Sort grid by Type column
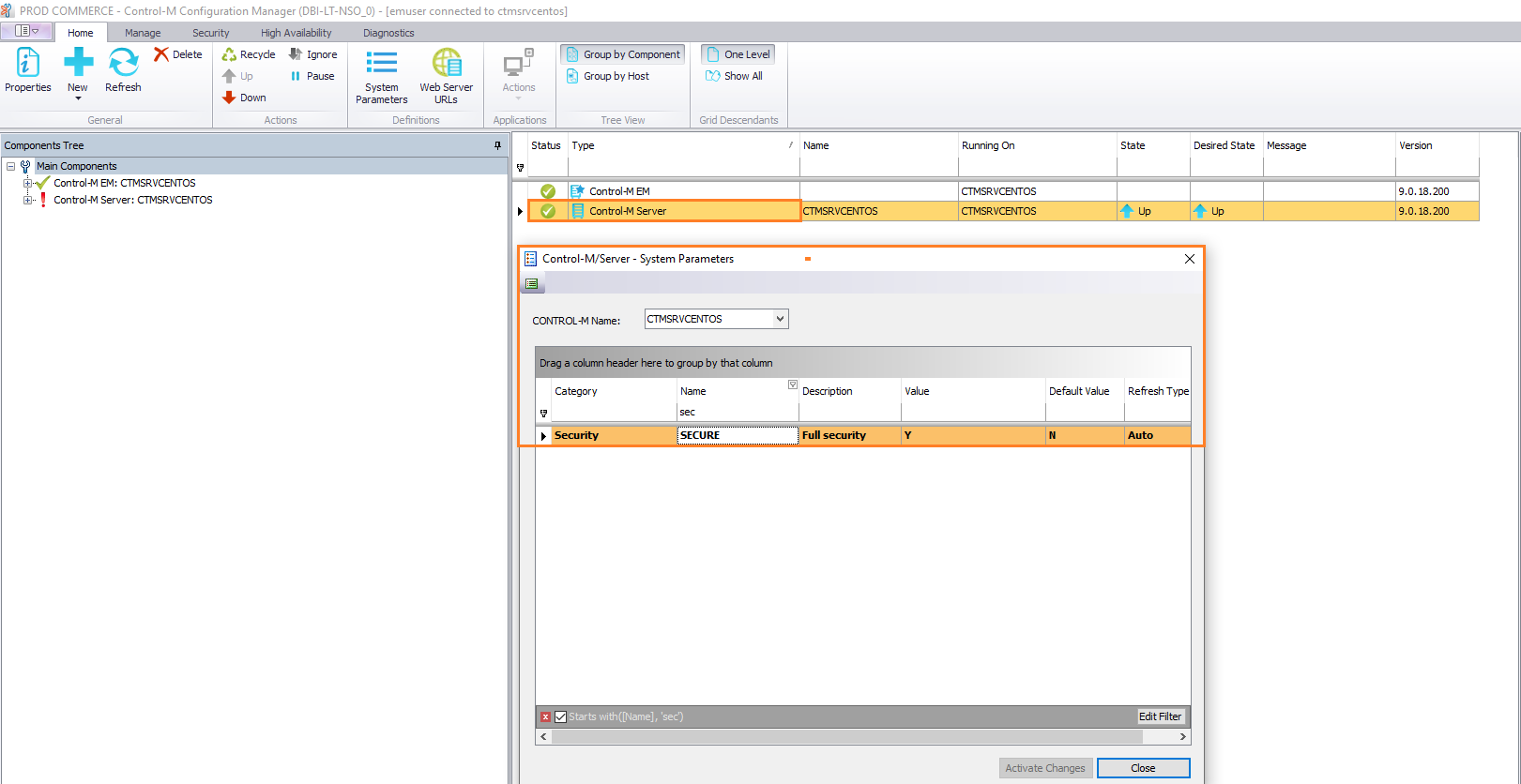Image resolution: width=1521 pixels, height=784 pixels. pos(682,145)
